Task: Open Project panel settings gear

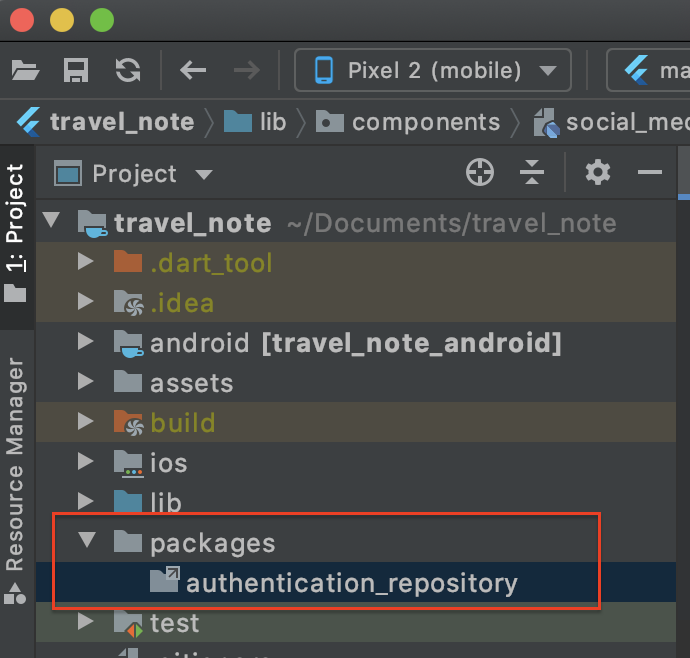Action: (x=598, y=172)
